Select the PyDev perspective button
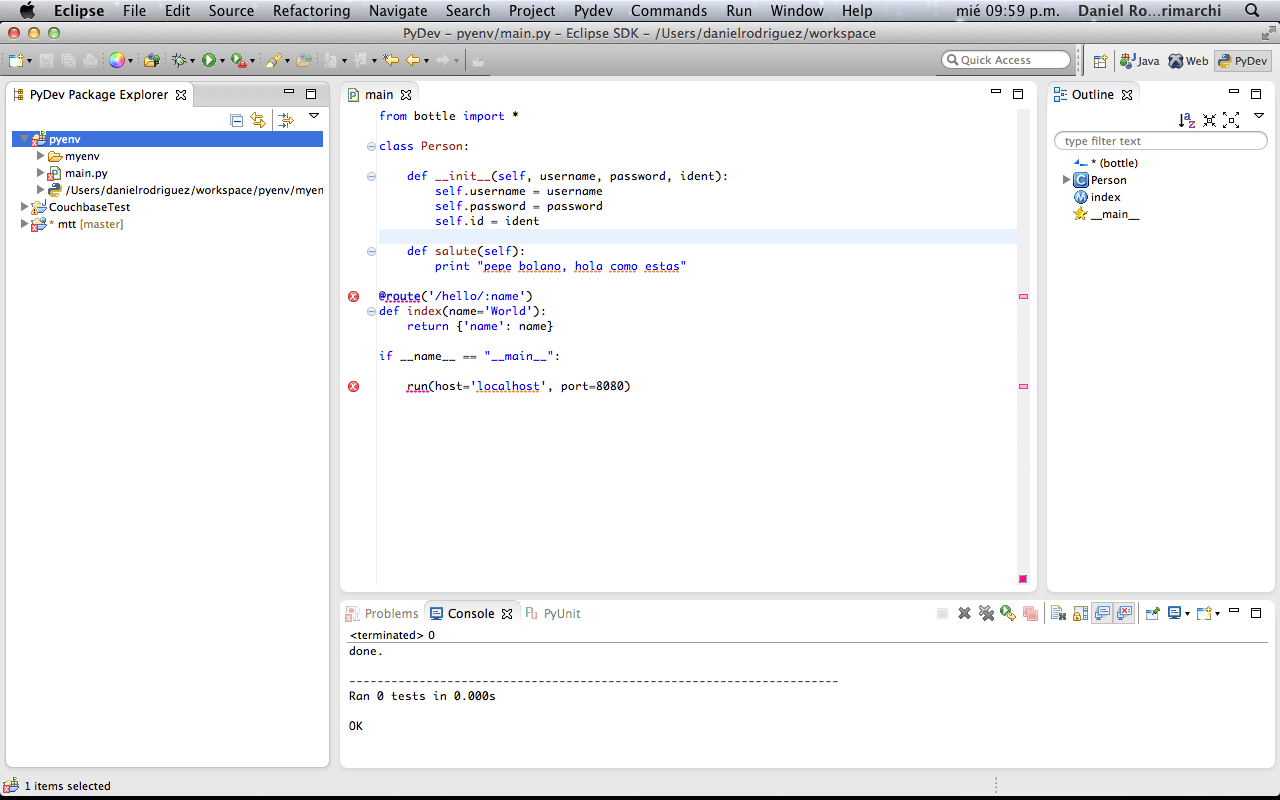The image size is (1280, 800). (1242, 61)
